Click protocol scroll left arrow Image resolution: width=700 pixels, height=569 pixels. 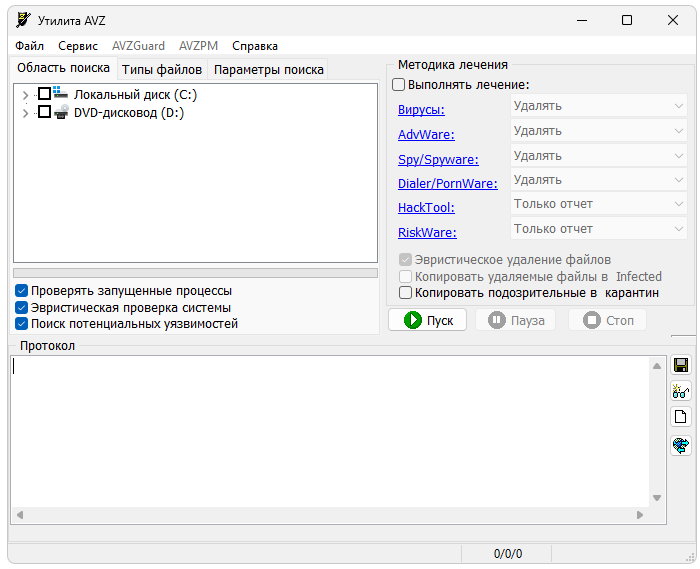pos(20,515)
